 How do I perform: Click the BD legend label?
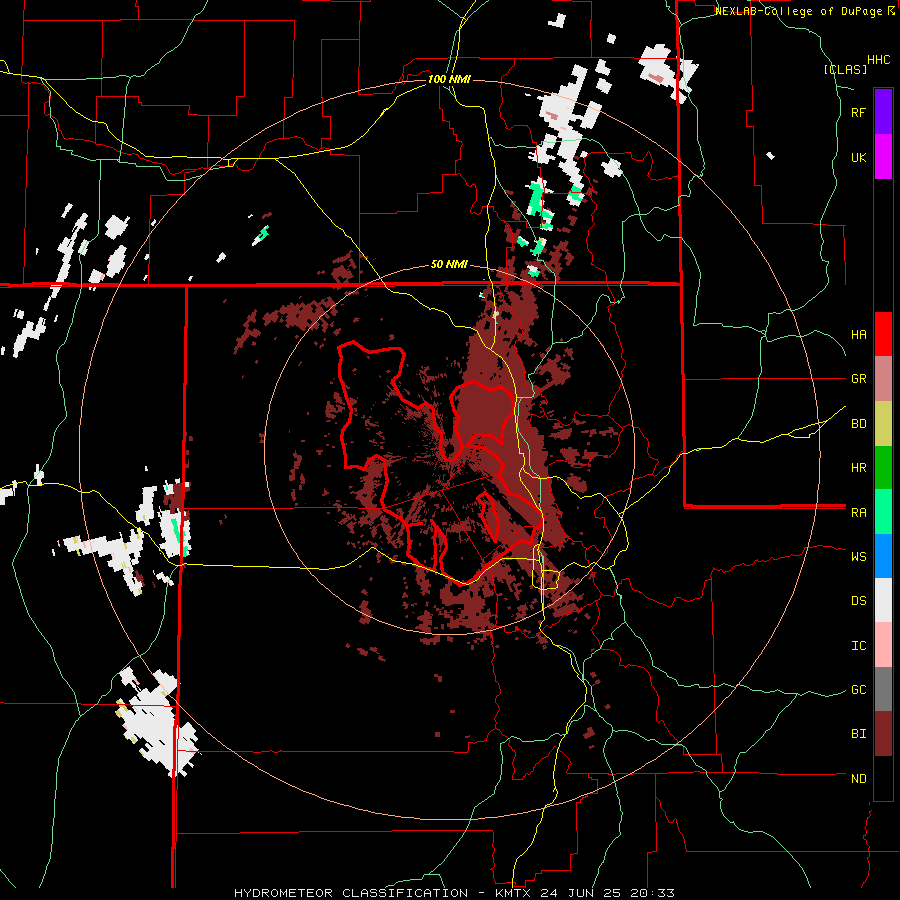[x=858, y=424]
